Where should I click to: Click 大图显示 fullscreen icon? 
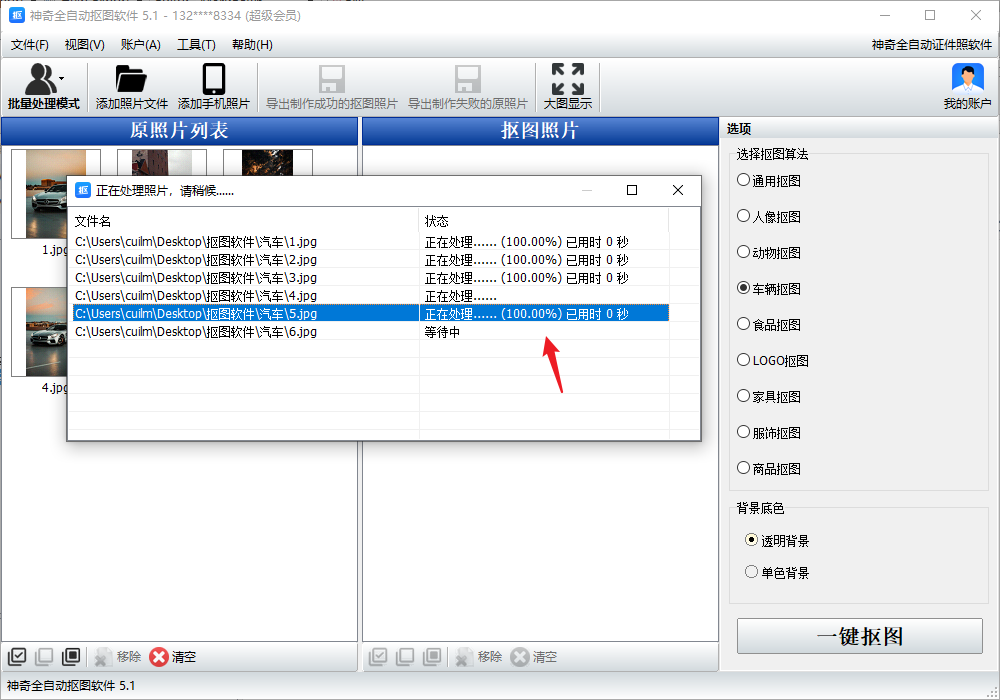[x=567, y=80]
